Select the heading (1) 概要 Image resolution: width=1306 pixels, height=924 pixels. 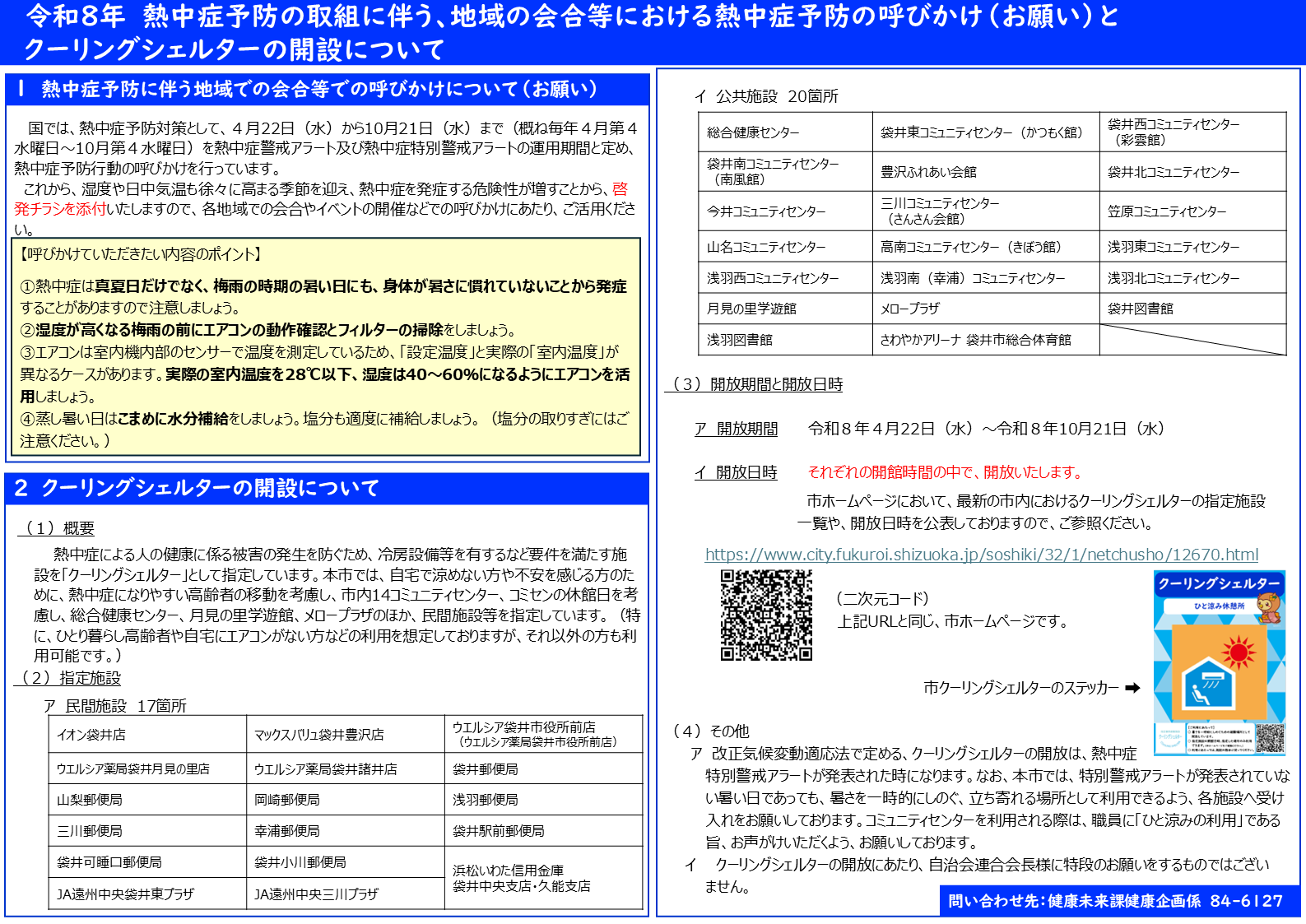56,528
